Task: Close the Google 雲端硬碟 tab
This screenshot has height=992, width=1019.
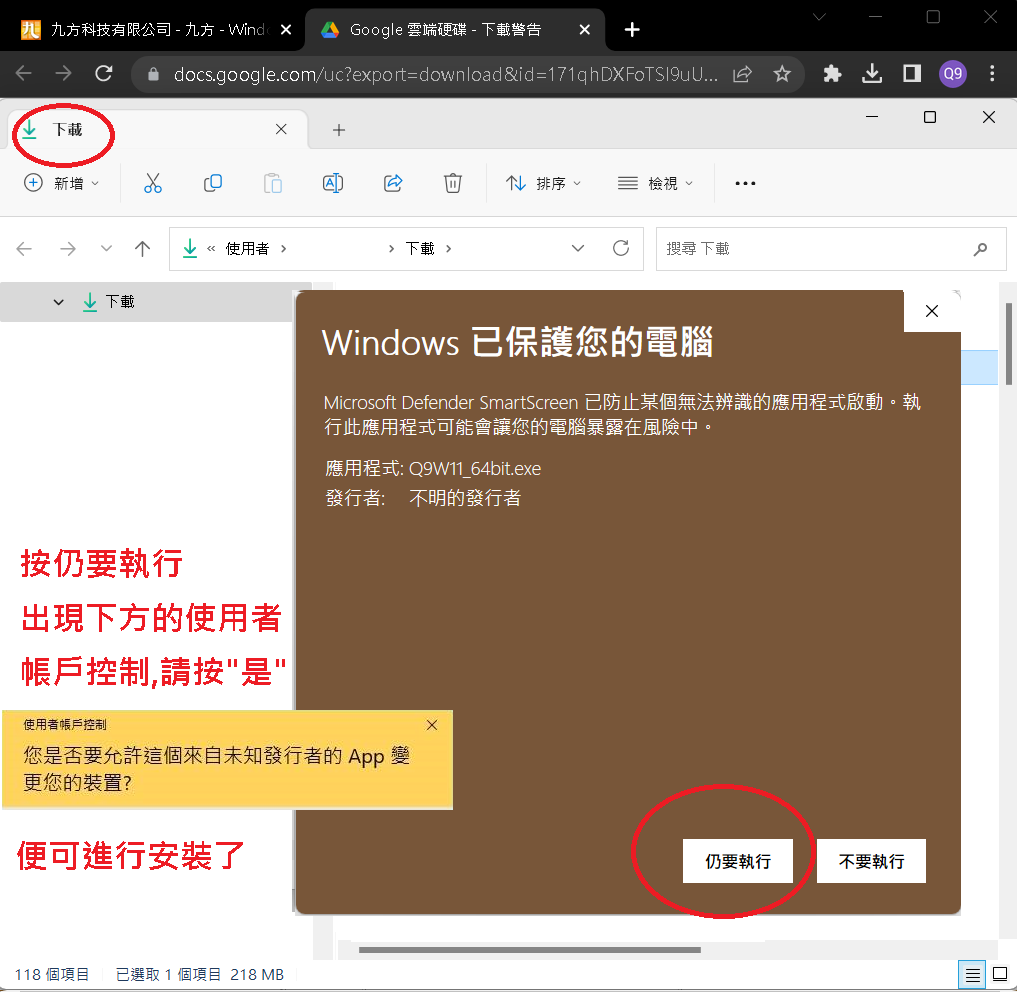Action: tap(584, 30)
